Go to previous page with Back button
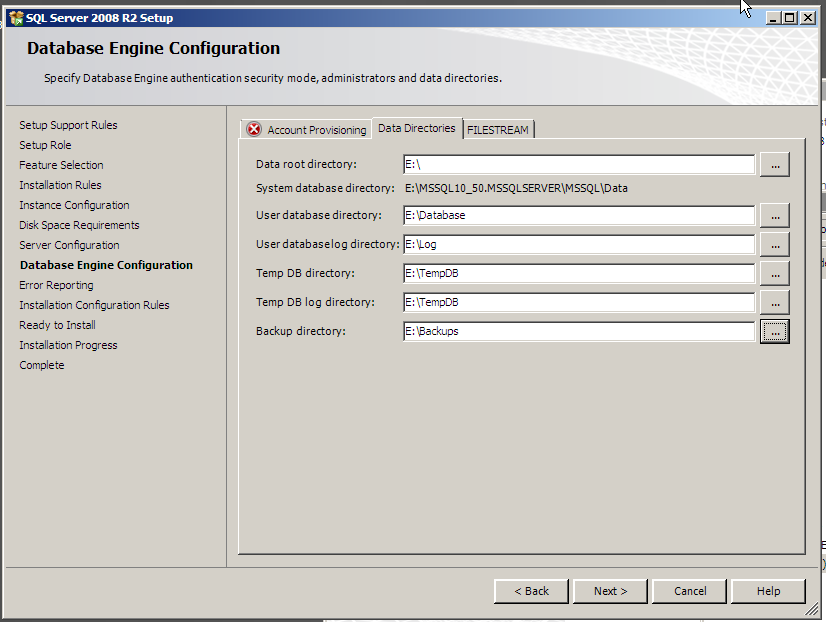Image resolution: width=826 pixels, height=622 pixels. (x=531, y=591)
